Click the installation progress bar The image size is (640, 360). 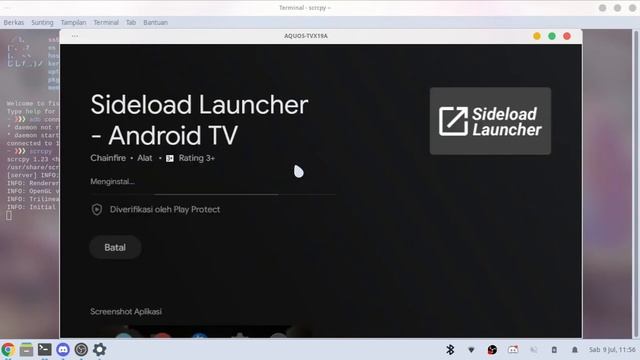coord(213,195)
